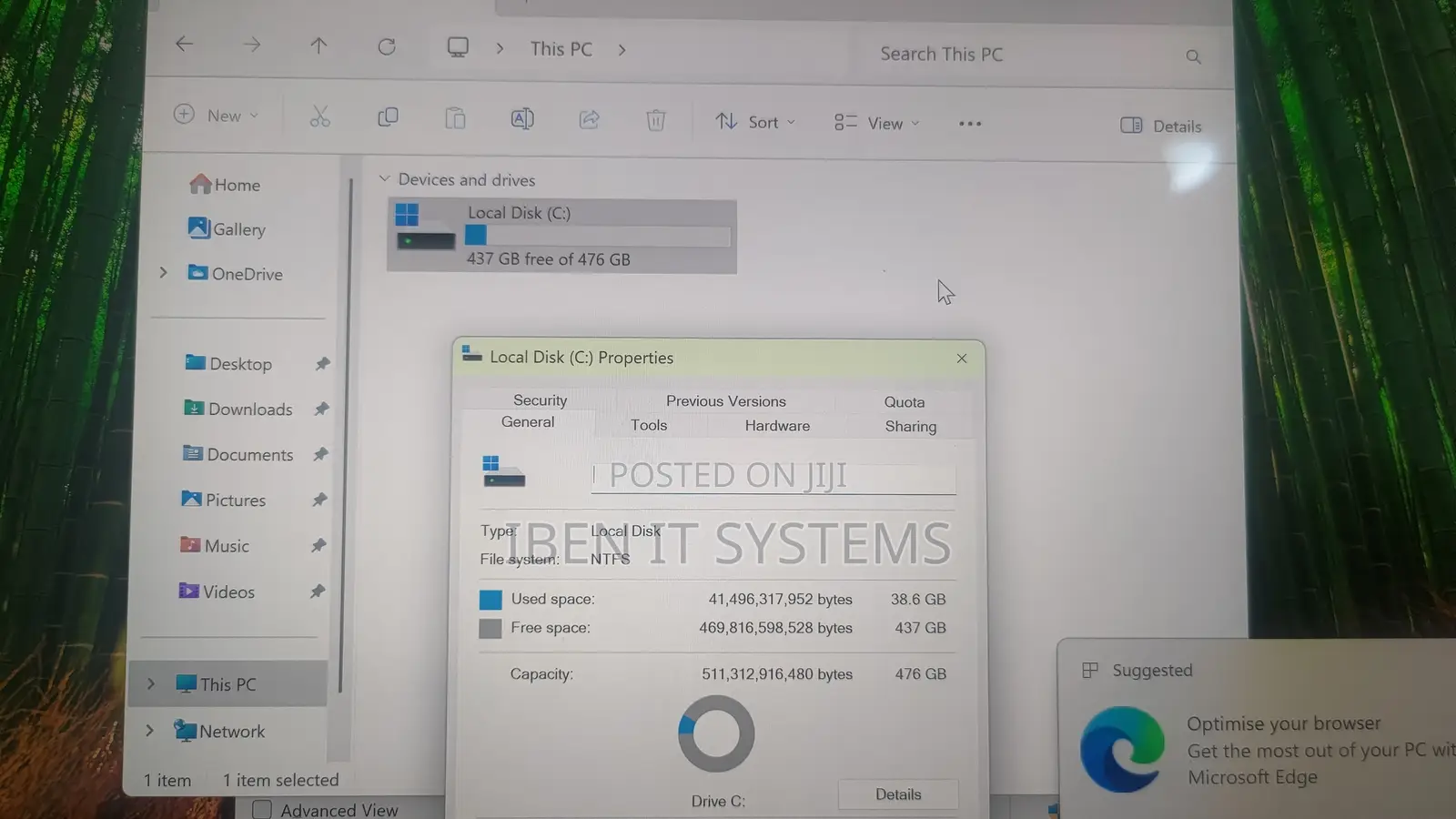Click the monitor icon in address bar
1456x819 pixels.
tap(458, 47)
